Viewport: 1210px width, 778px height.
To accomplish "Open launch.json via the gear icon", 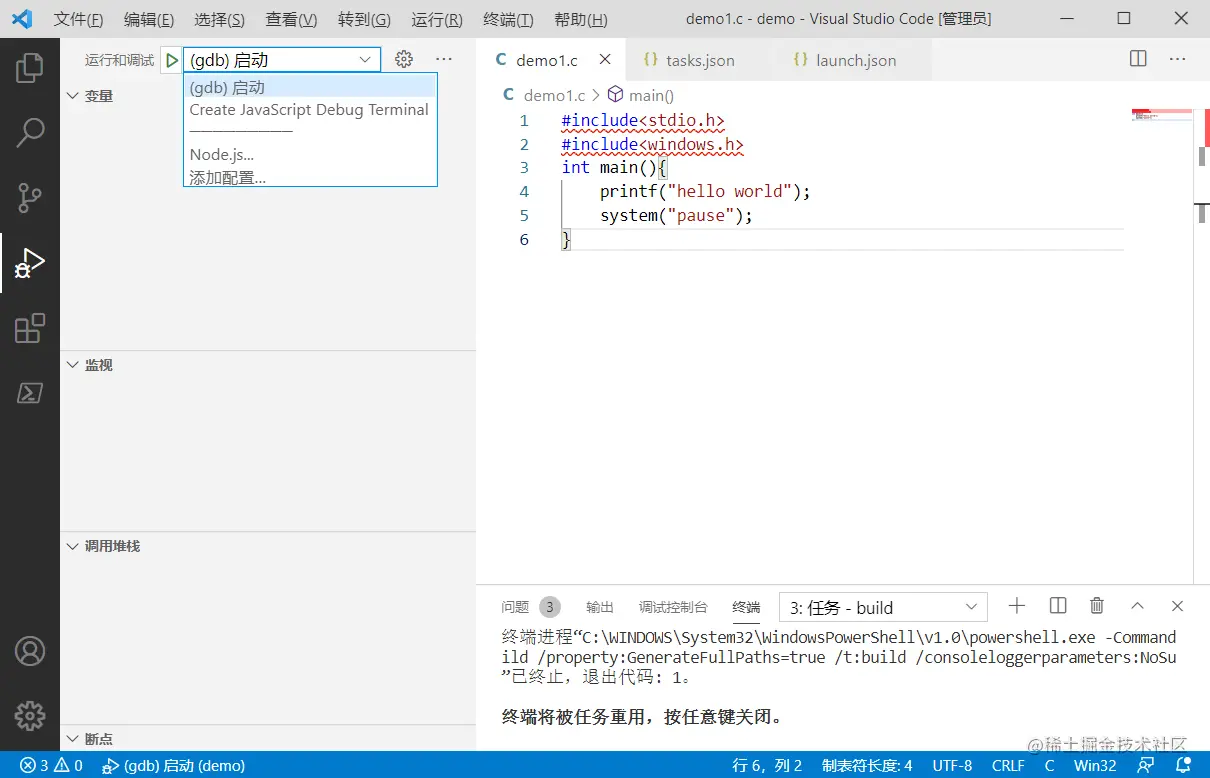I will [403, 59].
